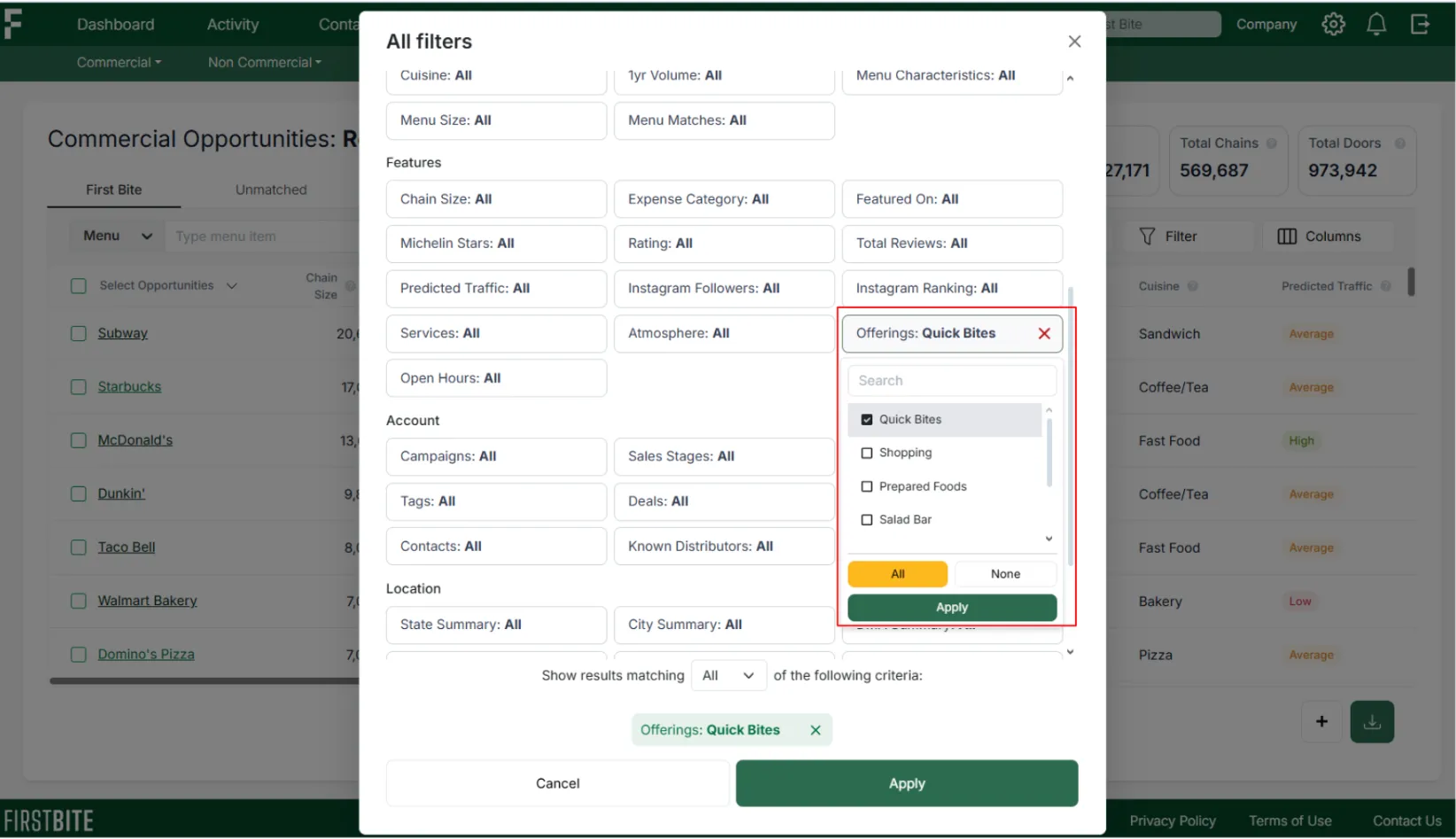Viewport: 1456px width, 839px height.
Task: Open the Commercial dropdown menu
Action: click(119, 63)
